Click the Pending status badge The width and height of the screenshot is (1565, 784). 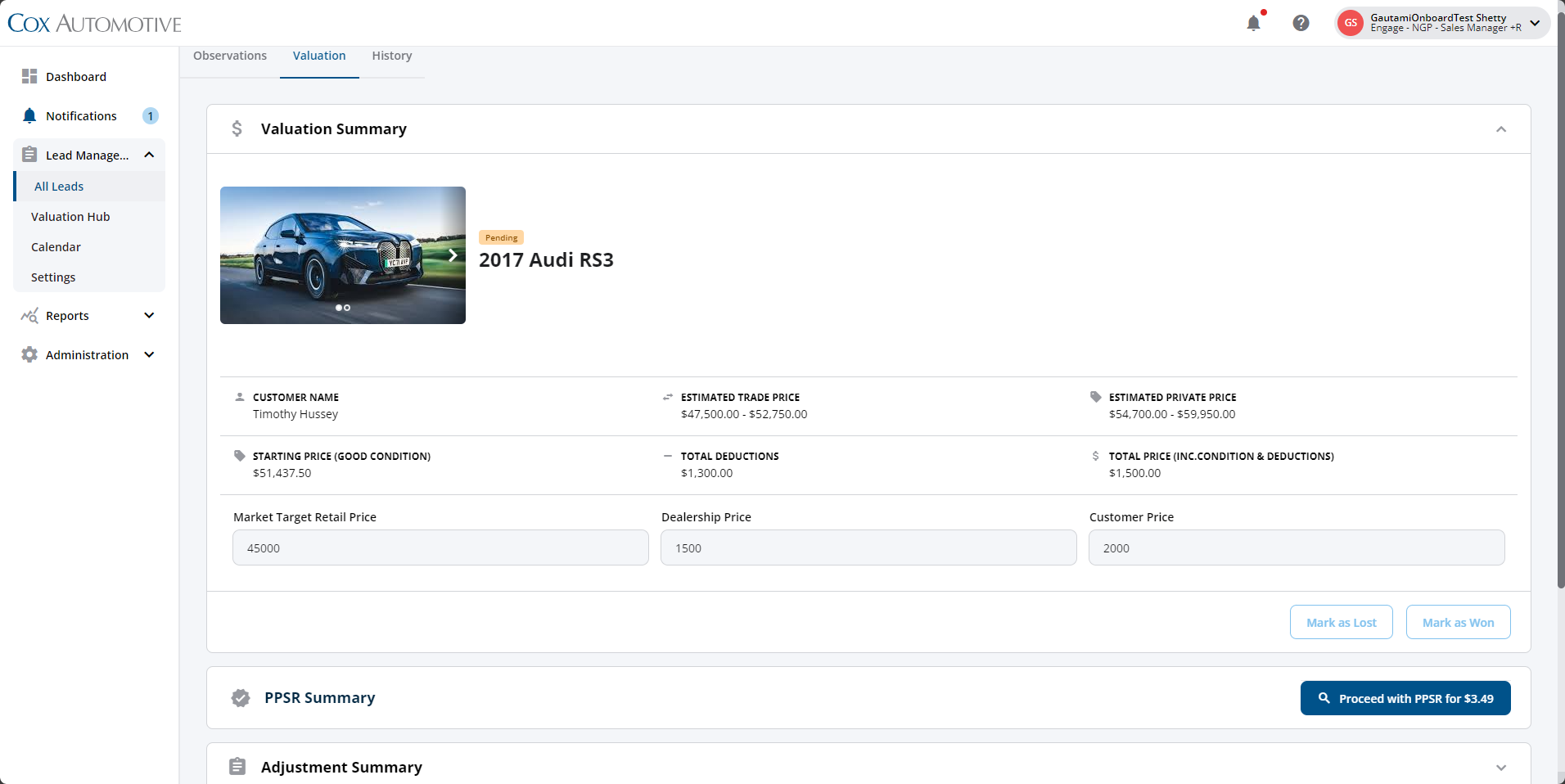click(x=501, y=237)
